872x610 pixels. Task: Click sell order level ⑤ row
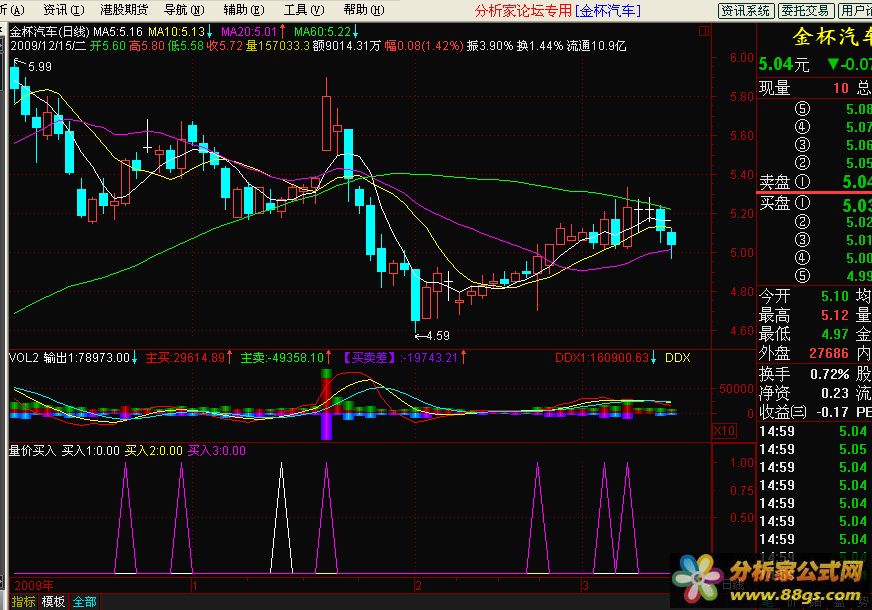815,108
